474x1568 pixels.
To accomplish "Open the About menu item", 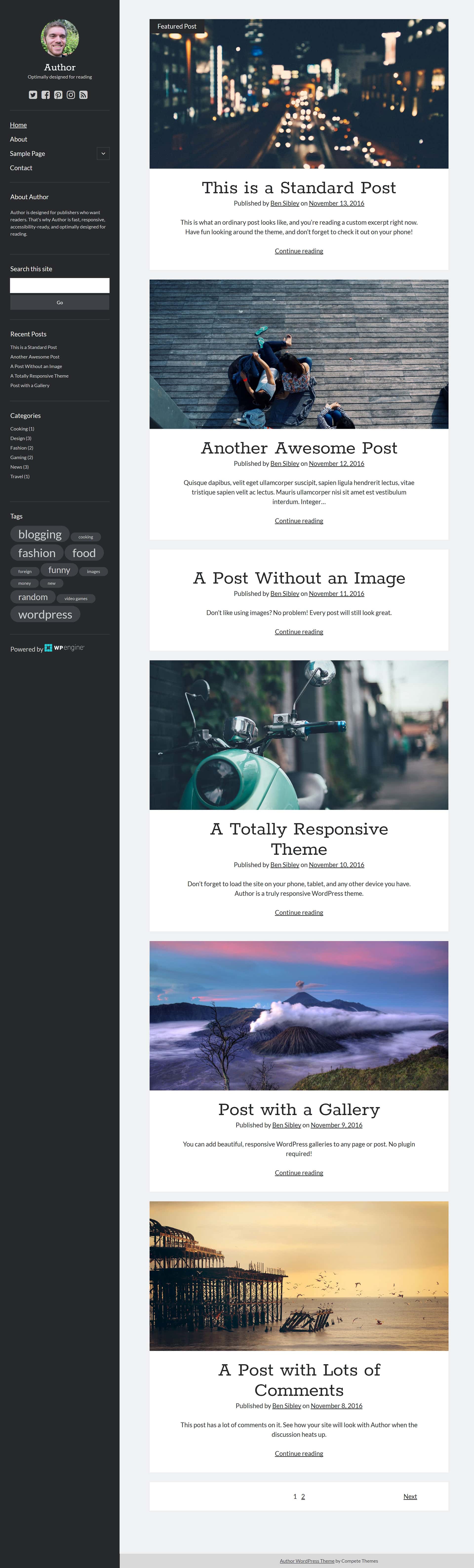I will (18, 139).
